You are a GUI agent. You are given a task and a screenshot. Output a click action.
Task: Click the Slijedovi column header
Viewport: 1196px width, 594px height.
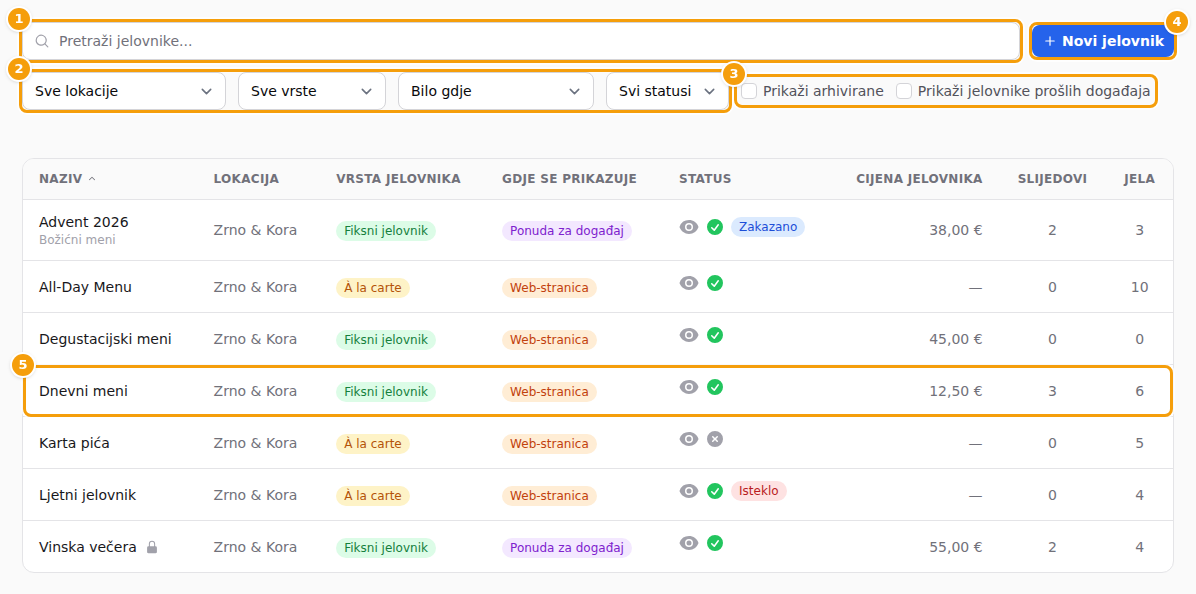(x=1053, y=179)
